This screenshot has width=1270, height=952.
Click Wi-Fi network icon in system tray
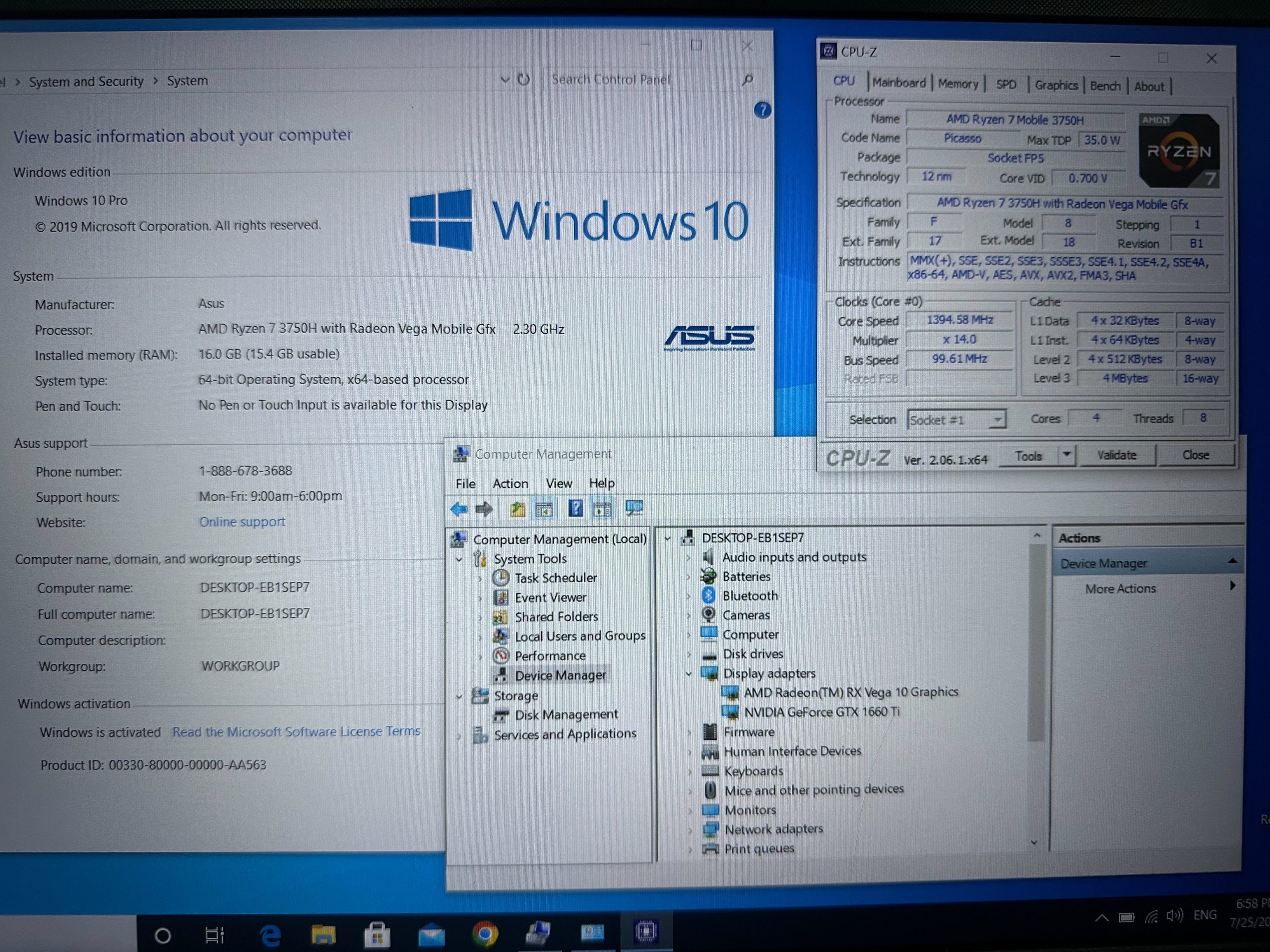(x=1151, y=917)
